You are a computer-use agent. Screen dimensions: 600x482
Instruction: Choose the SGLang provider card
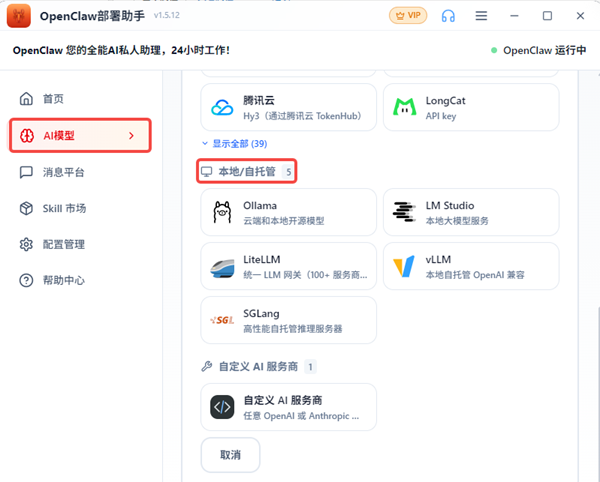[x=289, y=320]
